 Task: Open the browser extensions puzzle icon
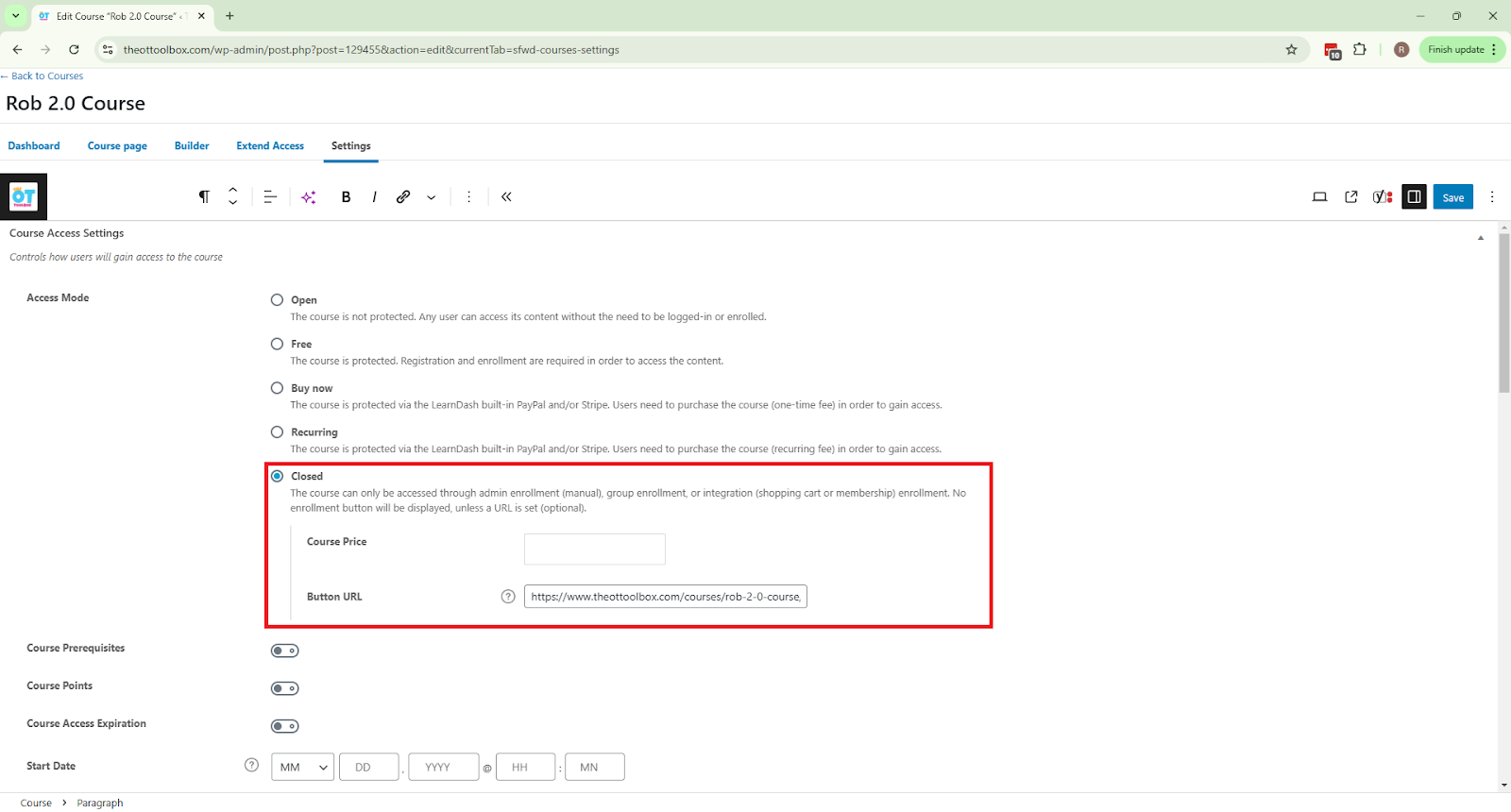coord(1360,49)
